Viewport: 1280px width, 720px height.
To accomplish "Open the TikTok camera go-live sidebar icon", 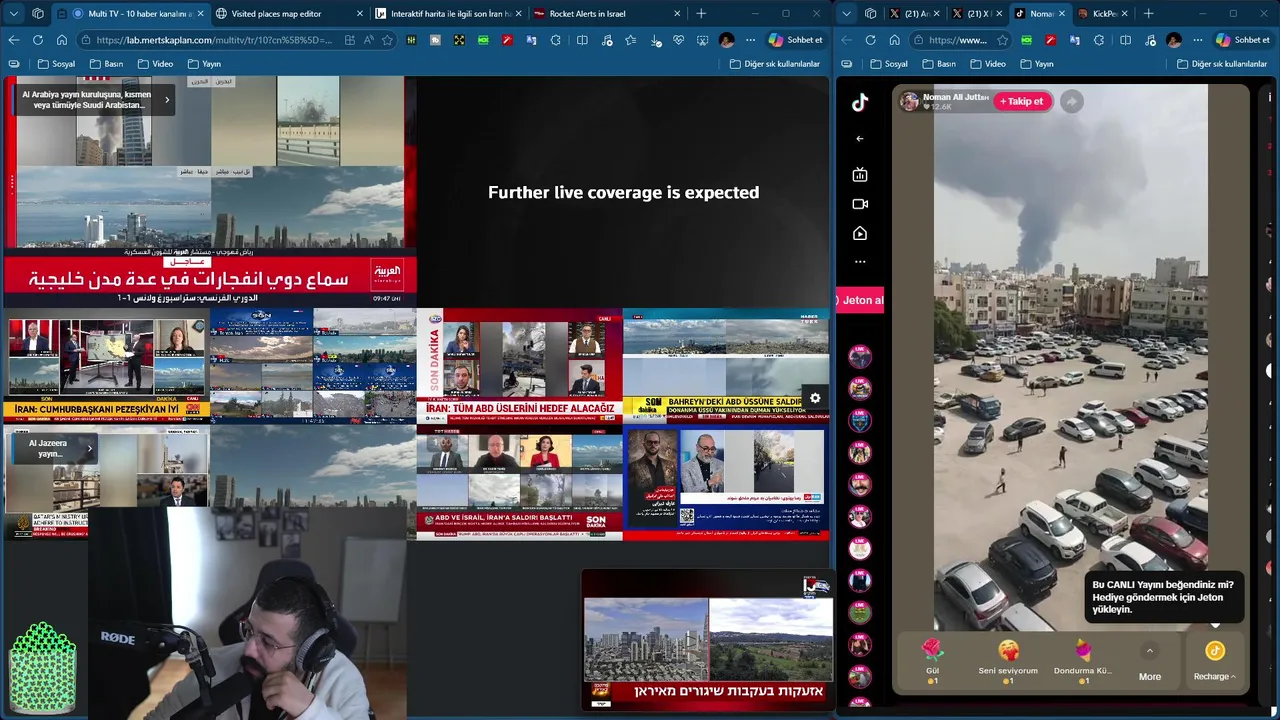I will [x=860, y=204].
